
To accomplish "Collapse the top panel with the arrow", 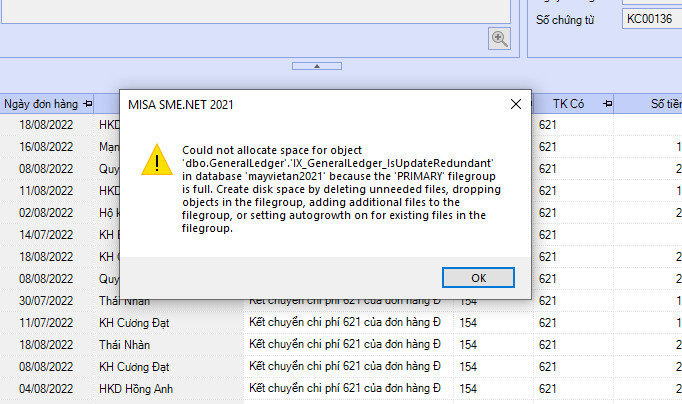I will (317, 66).
